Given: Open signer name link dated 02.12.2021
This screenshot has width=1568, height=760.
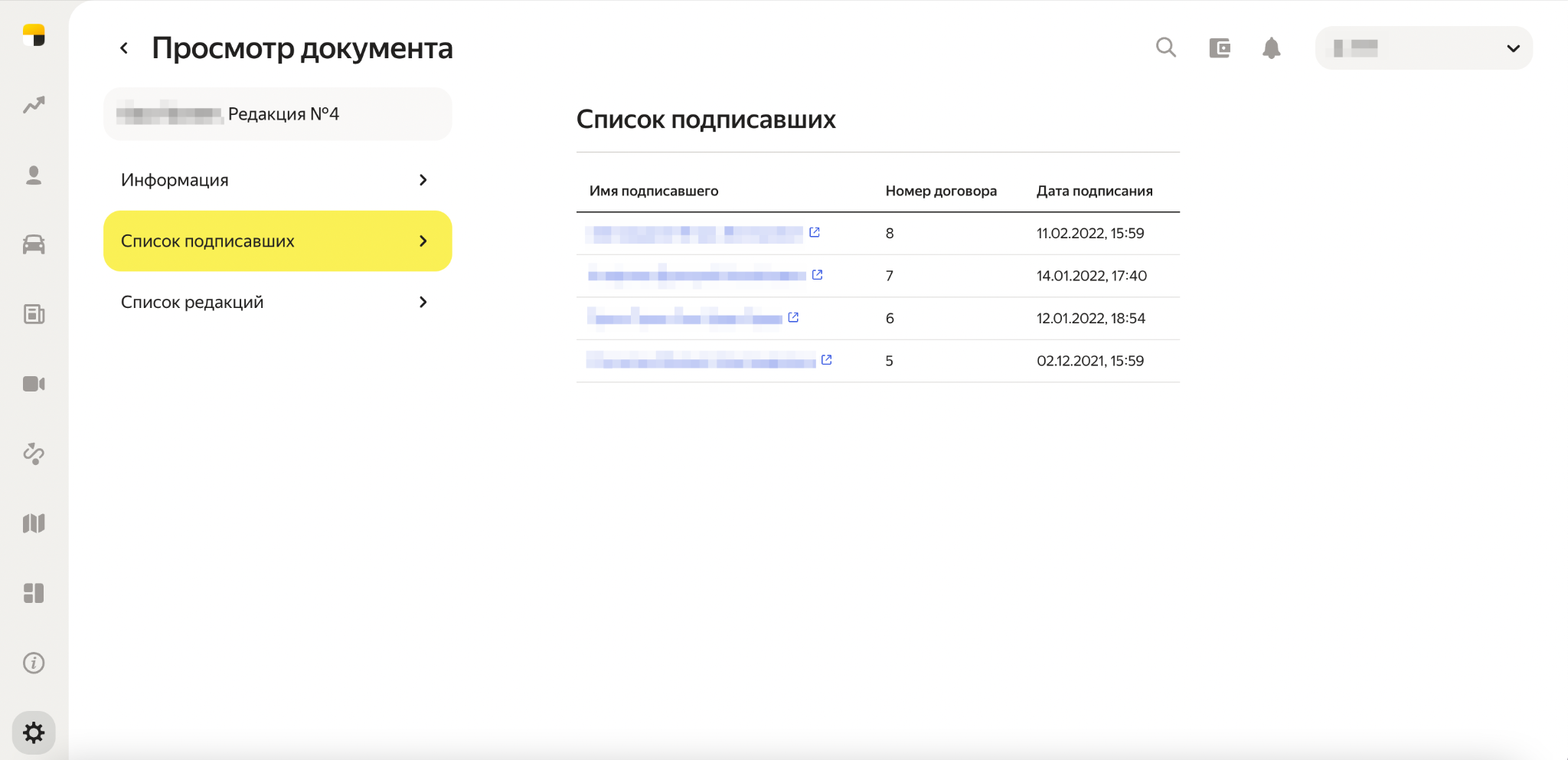Looking at the screenshot, I should [x=701, y=361].
